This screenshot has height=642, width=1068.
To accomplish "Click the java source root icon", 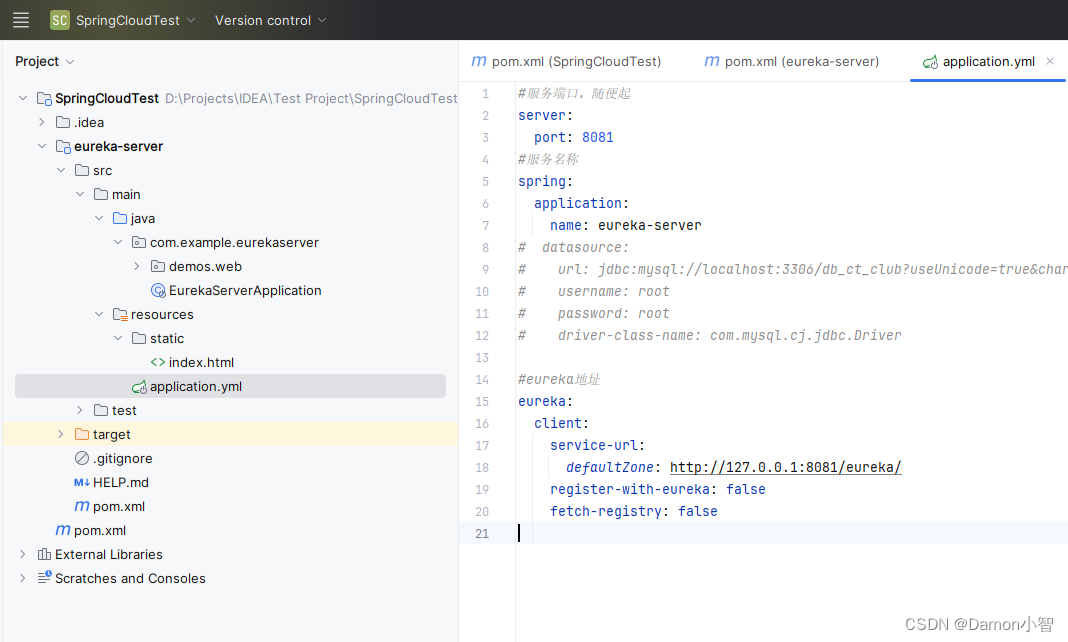I will coord(120,218).
